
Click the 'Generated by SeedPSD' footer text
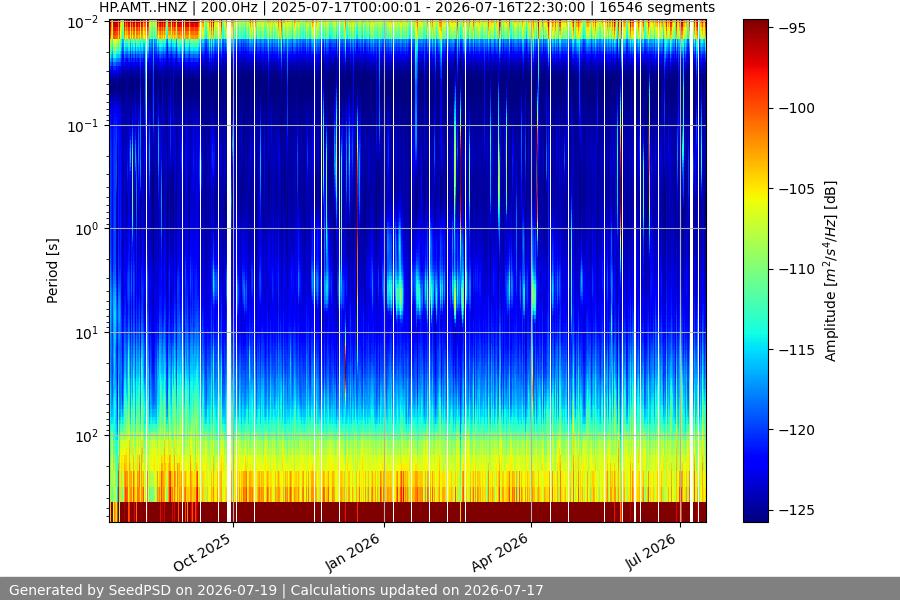[x=276, y=590]
